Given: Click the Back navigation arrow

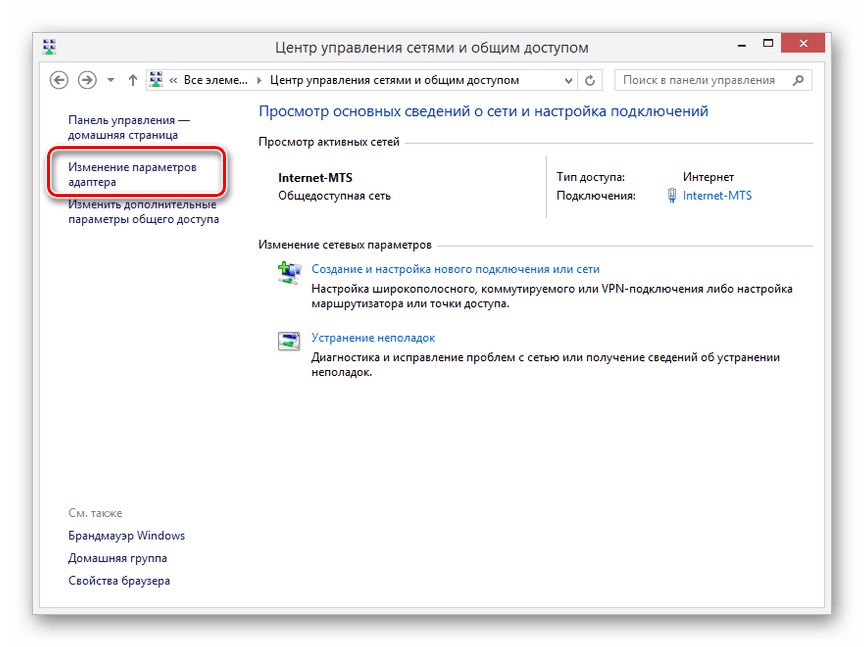Looking at the screenshot, I should pos(59,80).
